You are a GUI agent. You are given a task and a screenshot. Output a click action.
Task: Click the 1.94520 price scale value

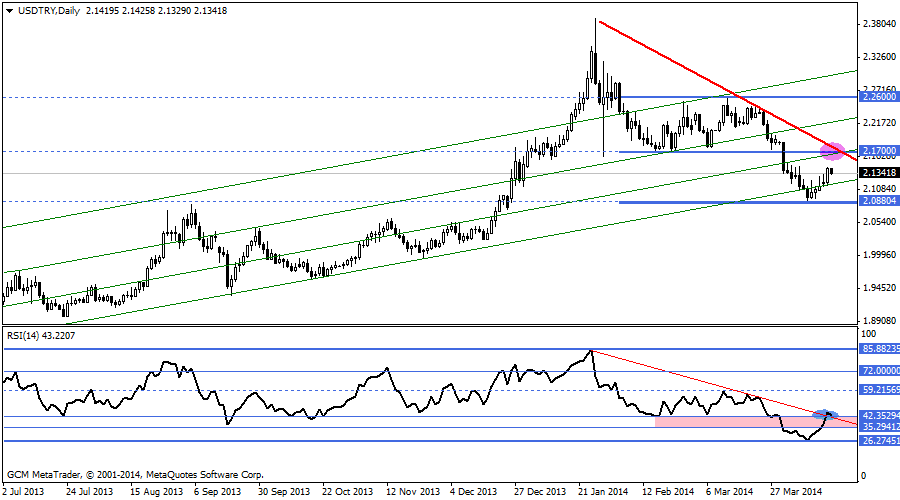pyautogui.click(x=879, y=288)
